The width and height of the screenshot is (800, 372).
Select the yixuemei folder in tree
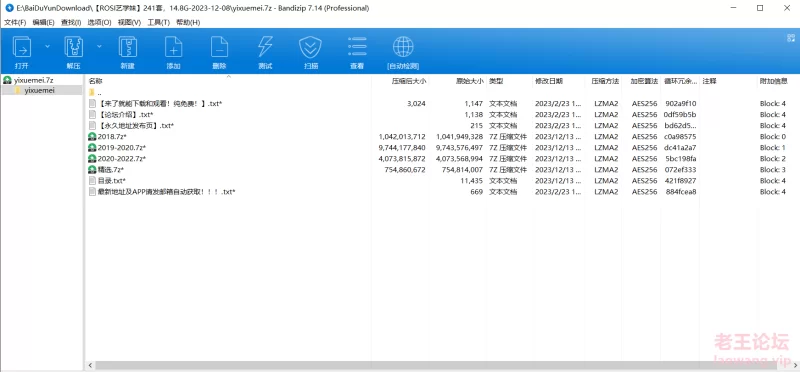pyautogui.click(x=39, y=90)
